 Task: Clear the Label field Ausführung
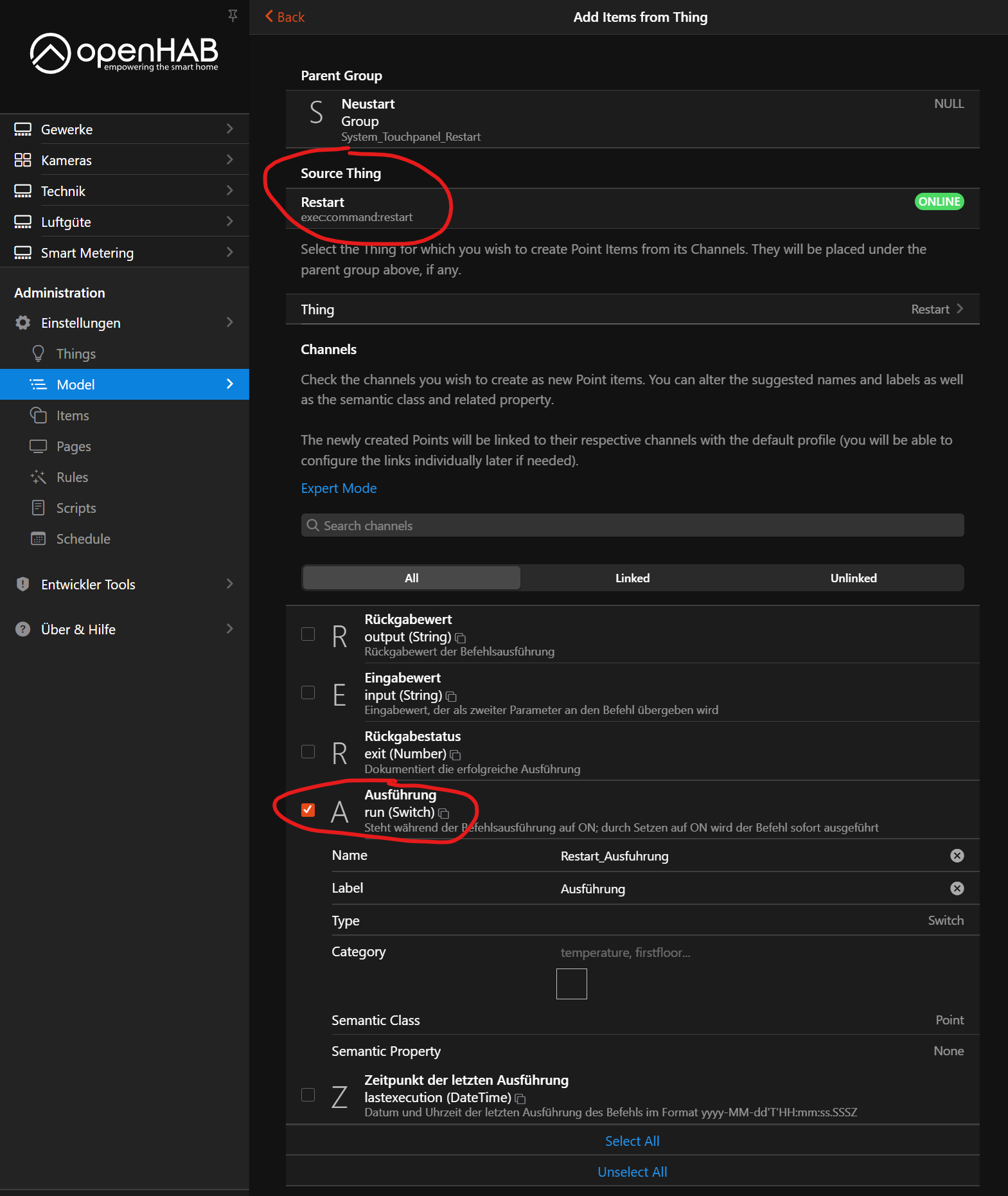tap(957, 888)
